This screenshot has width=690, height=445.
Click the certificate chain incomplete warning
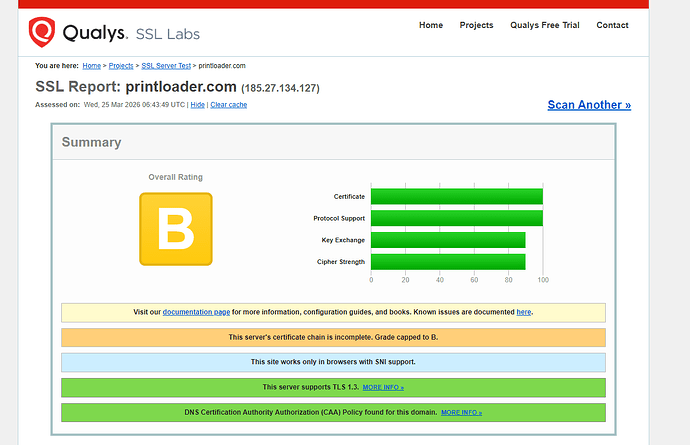click(x=333, y=337)
